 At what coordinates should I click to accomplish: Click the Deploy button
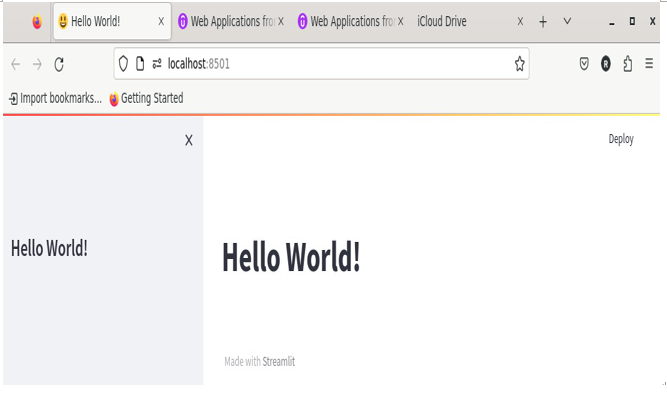[621, 139]
